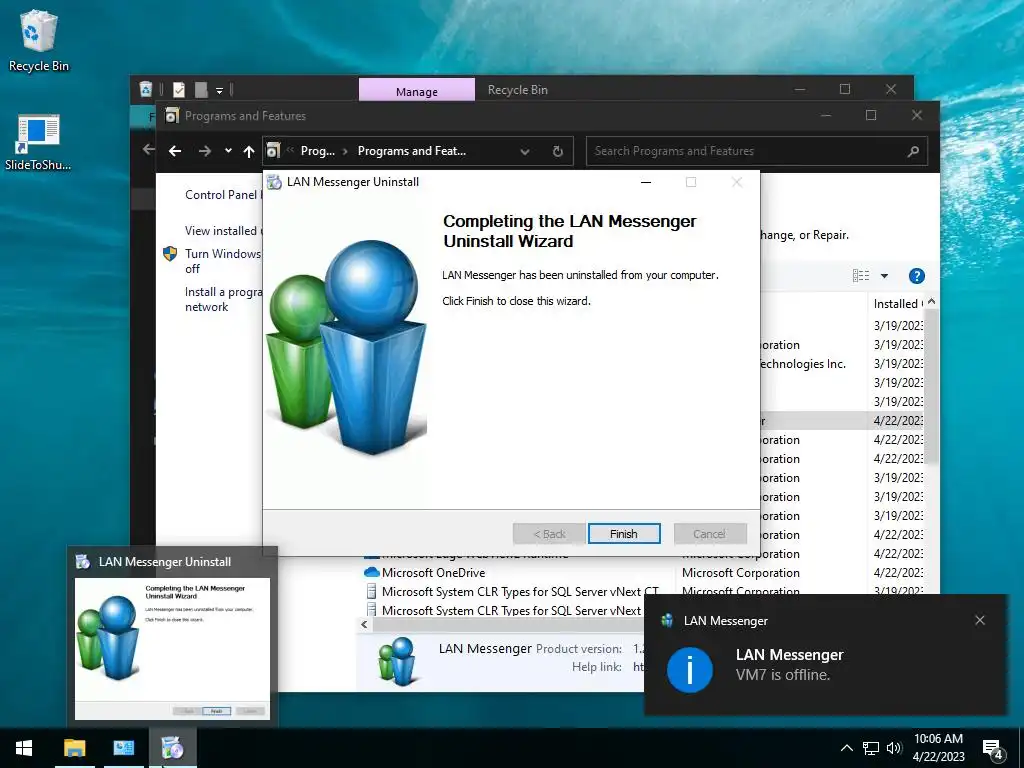Dismiss the LAN Messenger notification

(980, 620)
